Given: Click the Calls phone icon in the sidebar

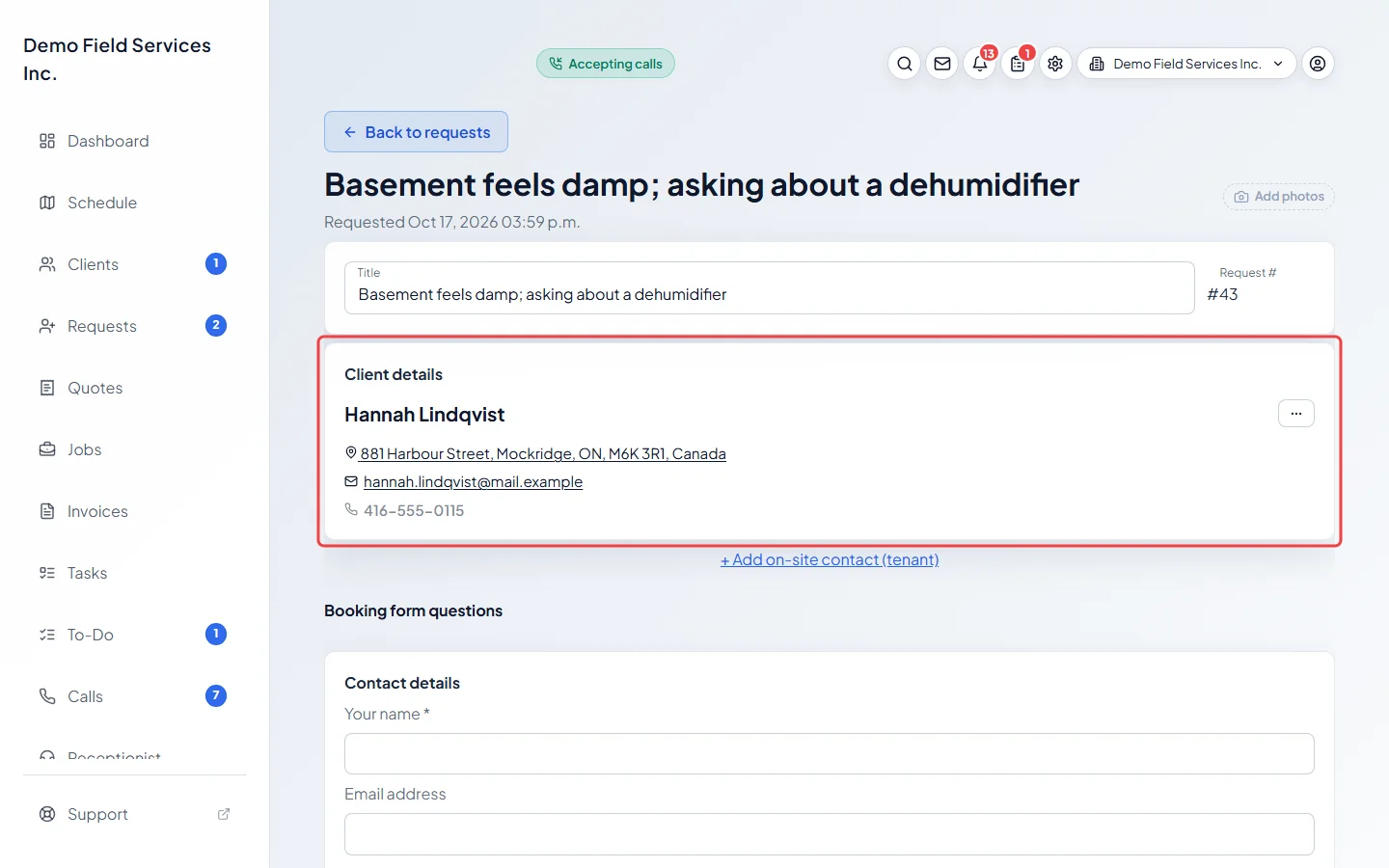Looking at the screenshot, I should point(47,696).
